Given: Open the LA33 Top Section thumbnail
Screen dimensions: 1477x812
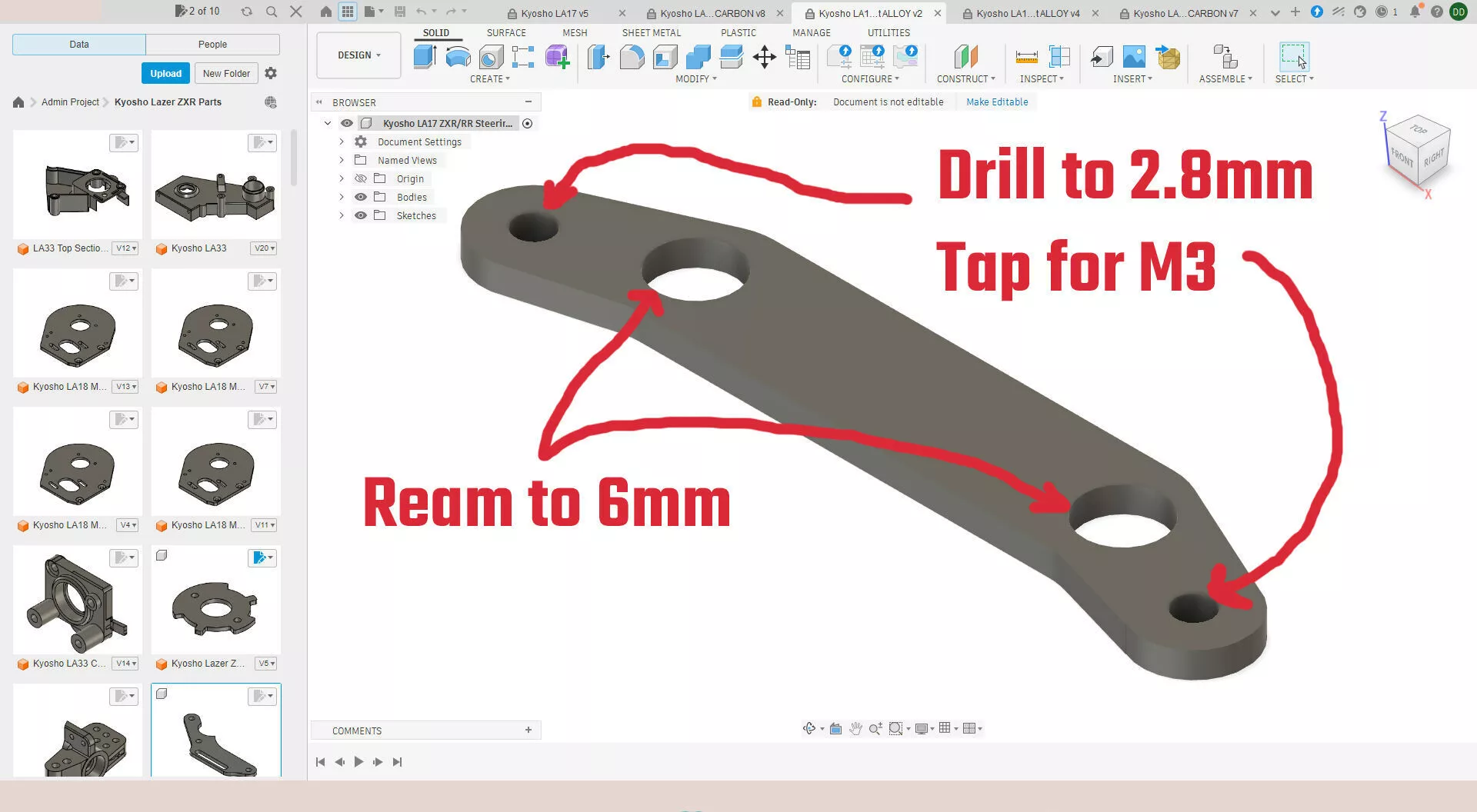Looking at the screenshot, I should tap(78, 185).
